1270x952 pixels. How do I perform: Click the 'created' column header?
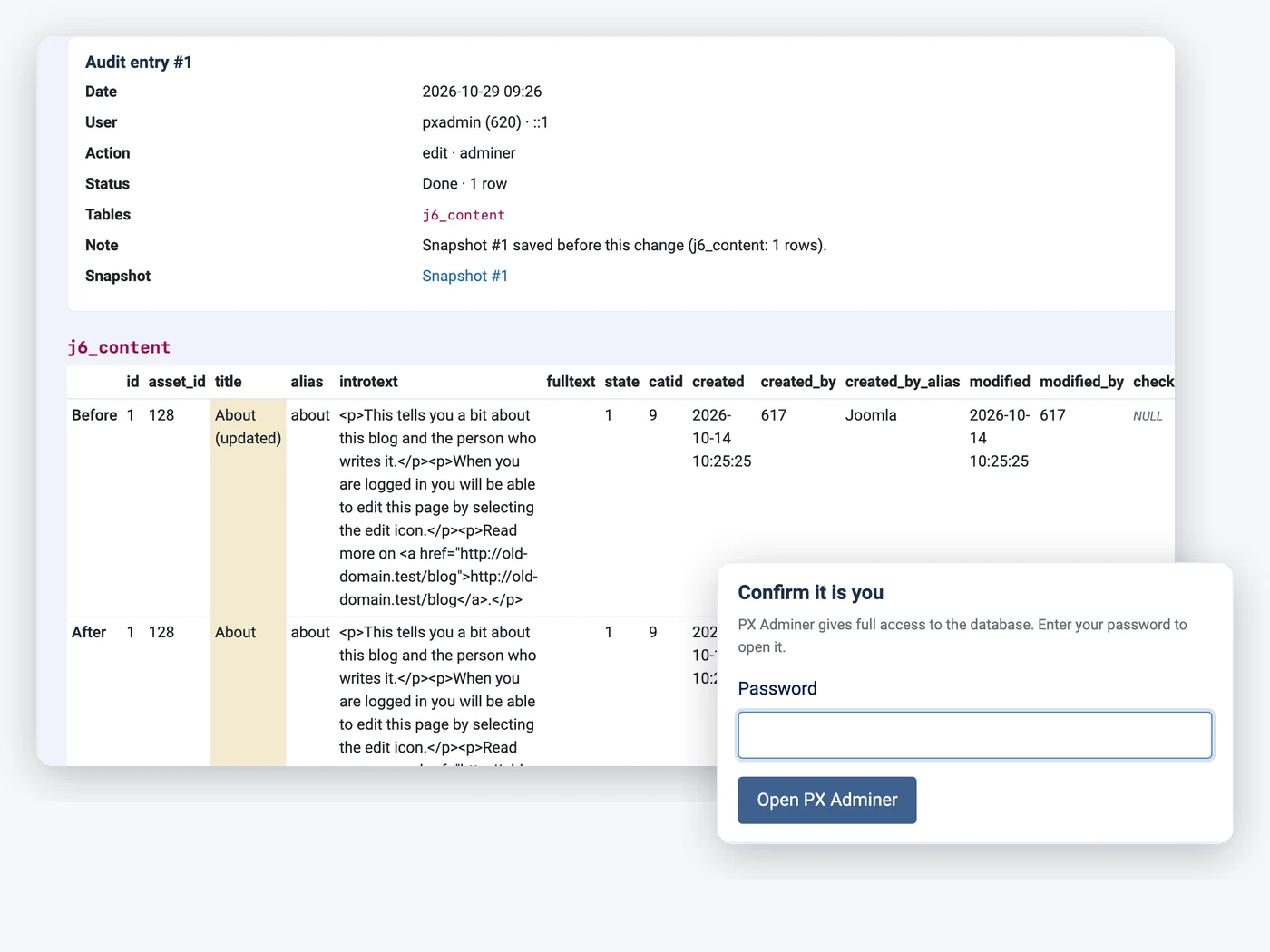718,382
